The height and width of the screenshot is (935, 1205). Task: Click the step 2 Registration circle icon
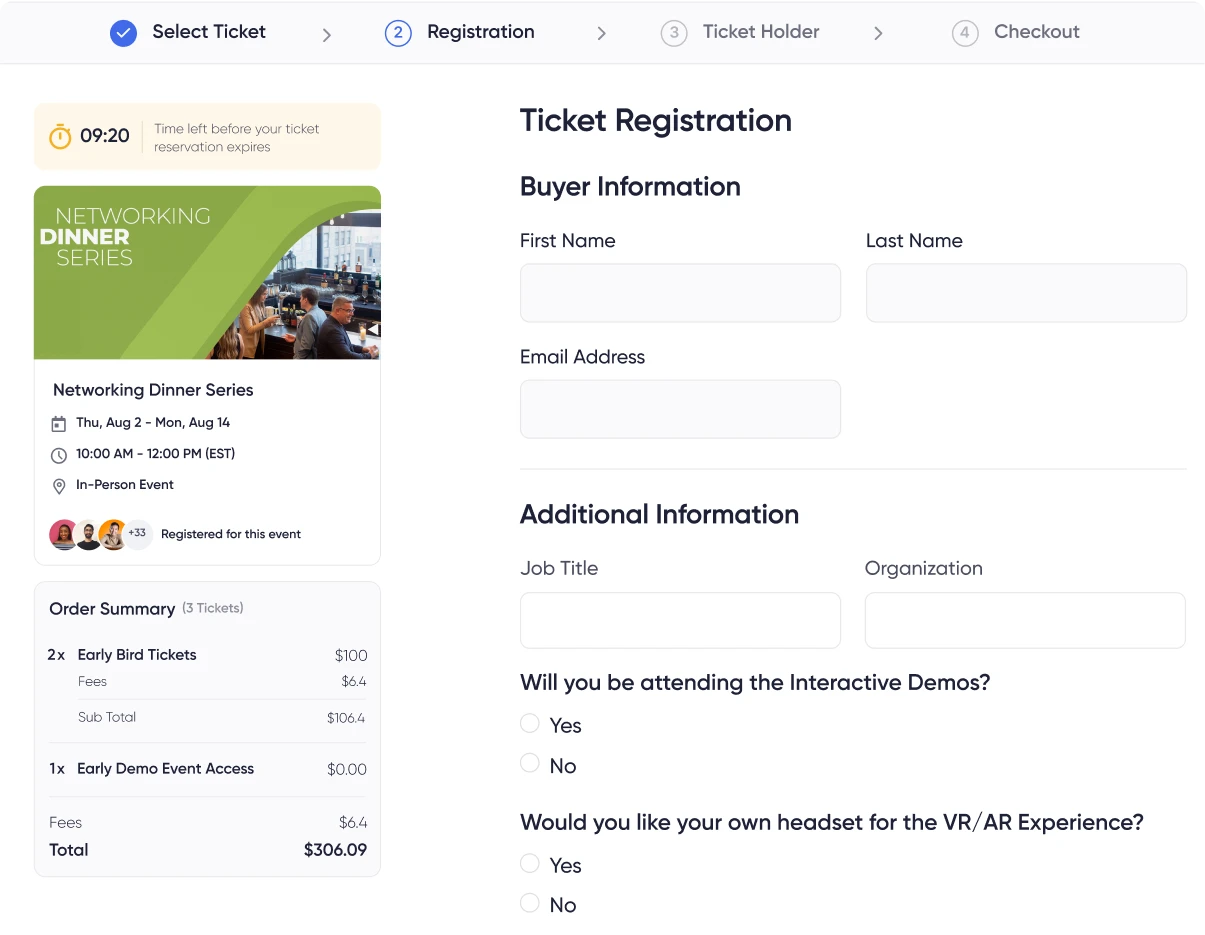point(398,33)
